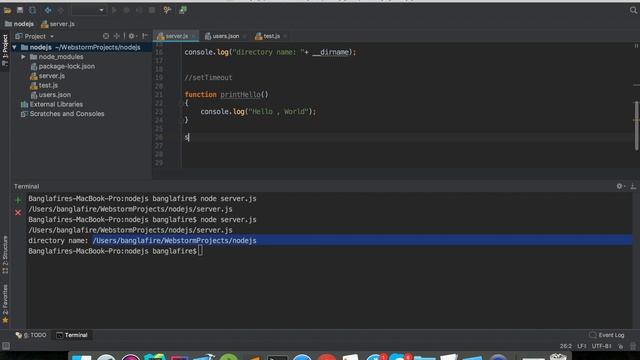640x360 pixels.
Task: Click the closing brace fold marker
Action: coord(180,120)
